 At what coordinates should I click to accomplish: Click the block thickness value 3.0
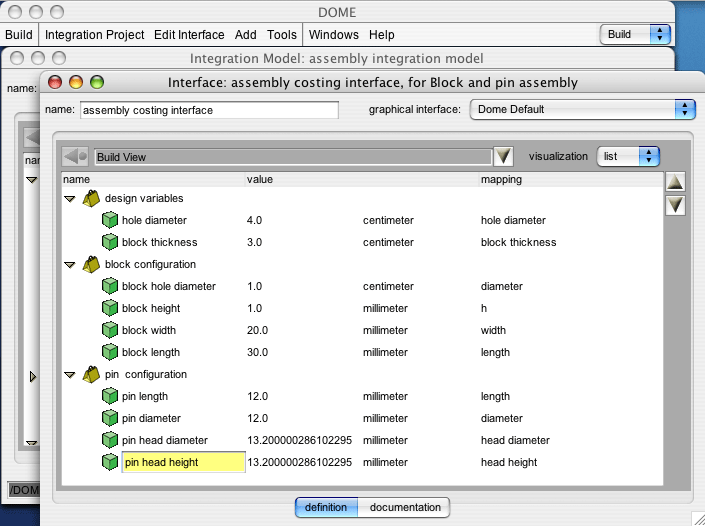coord(254,242)
